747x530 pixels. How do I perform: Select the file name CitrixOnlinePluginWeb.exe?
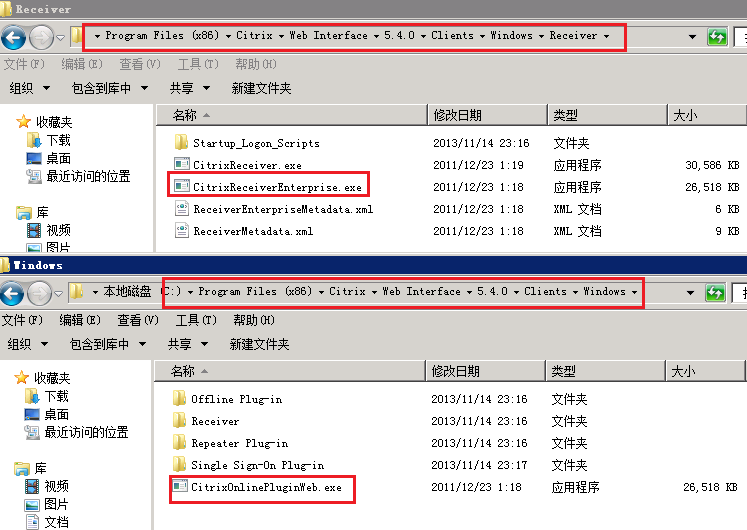pyautogui.click(x=266, y=487)
